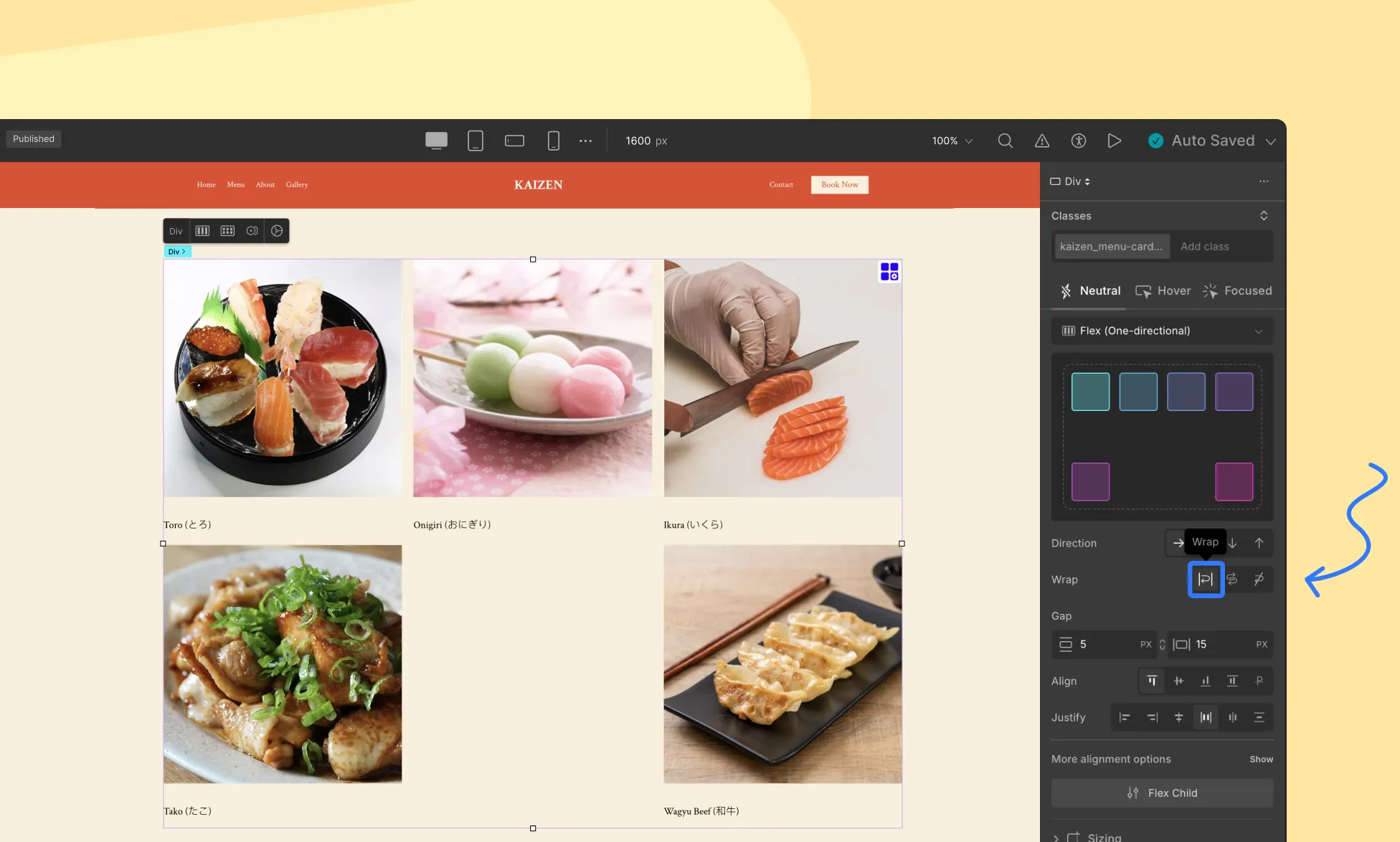Open settings gear in Div toolbar

click(x=277, y=231)
